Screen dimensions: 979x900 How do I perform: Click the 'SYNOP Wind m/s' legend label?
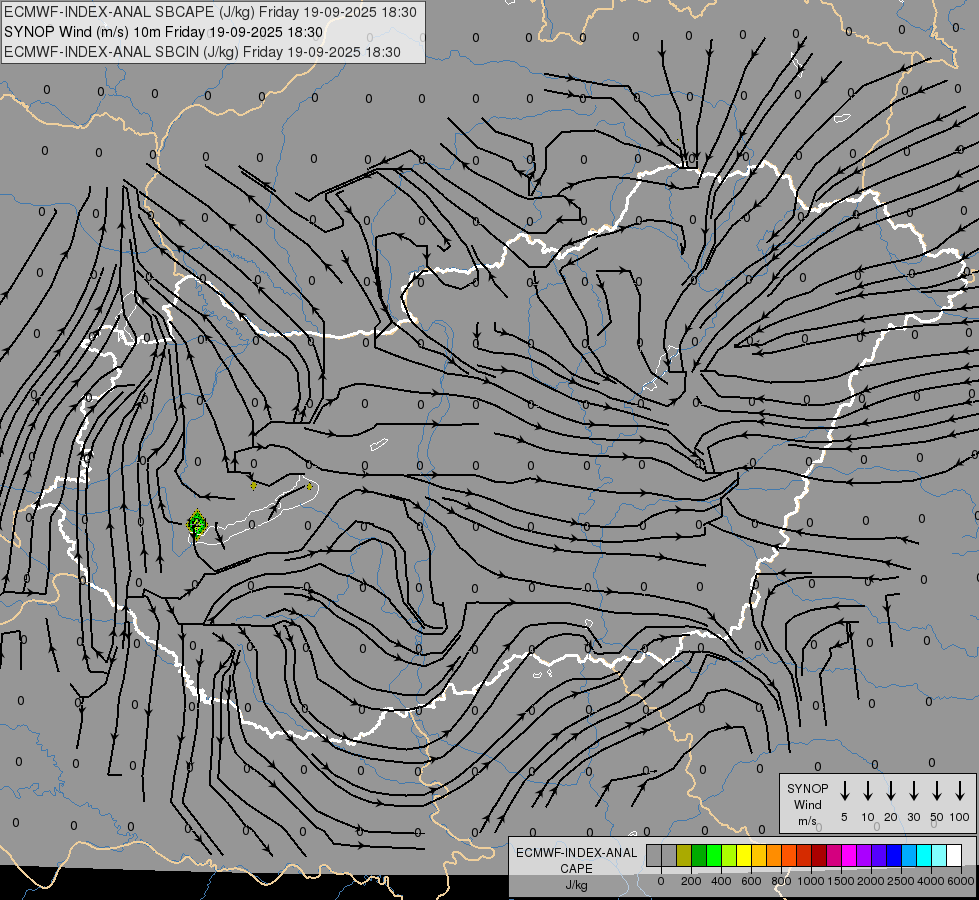tap(807, 804)
